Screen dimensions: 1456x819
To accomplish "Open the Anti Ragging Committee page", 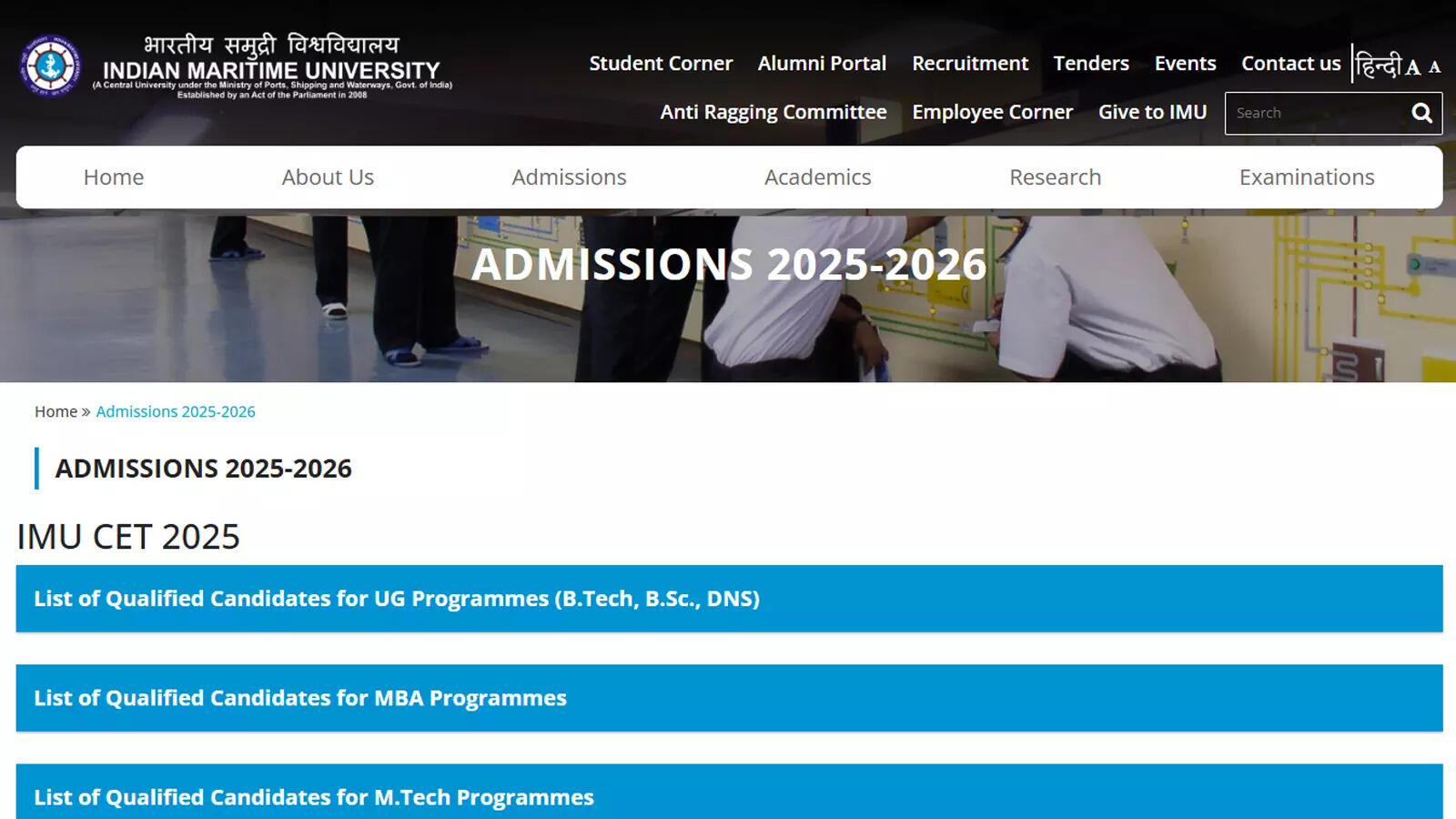I will [x=774, y=112].
